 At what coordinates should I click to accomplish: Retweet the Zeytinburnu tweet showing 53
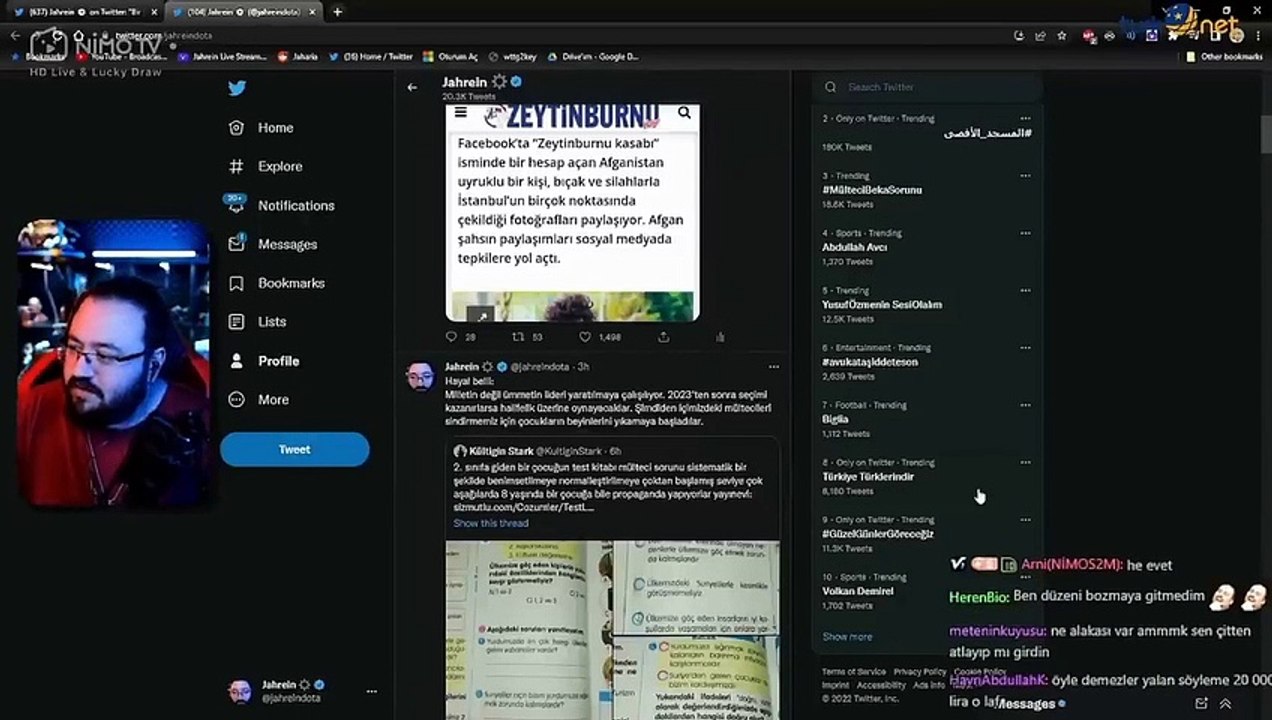click(x=518, y=337)
